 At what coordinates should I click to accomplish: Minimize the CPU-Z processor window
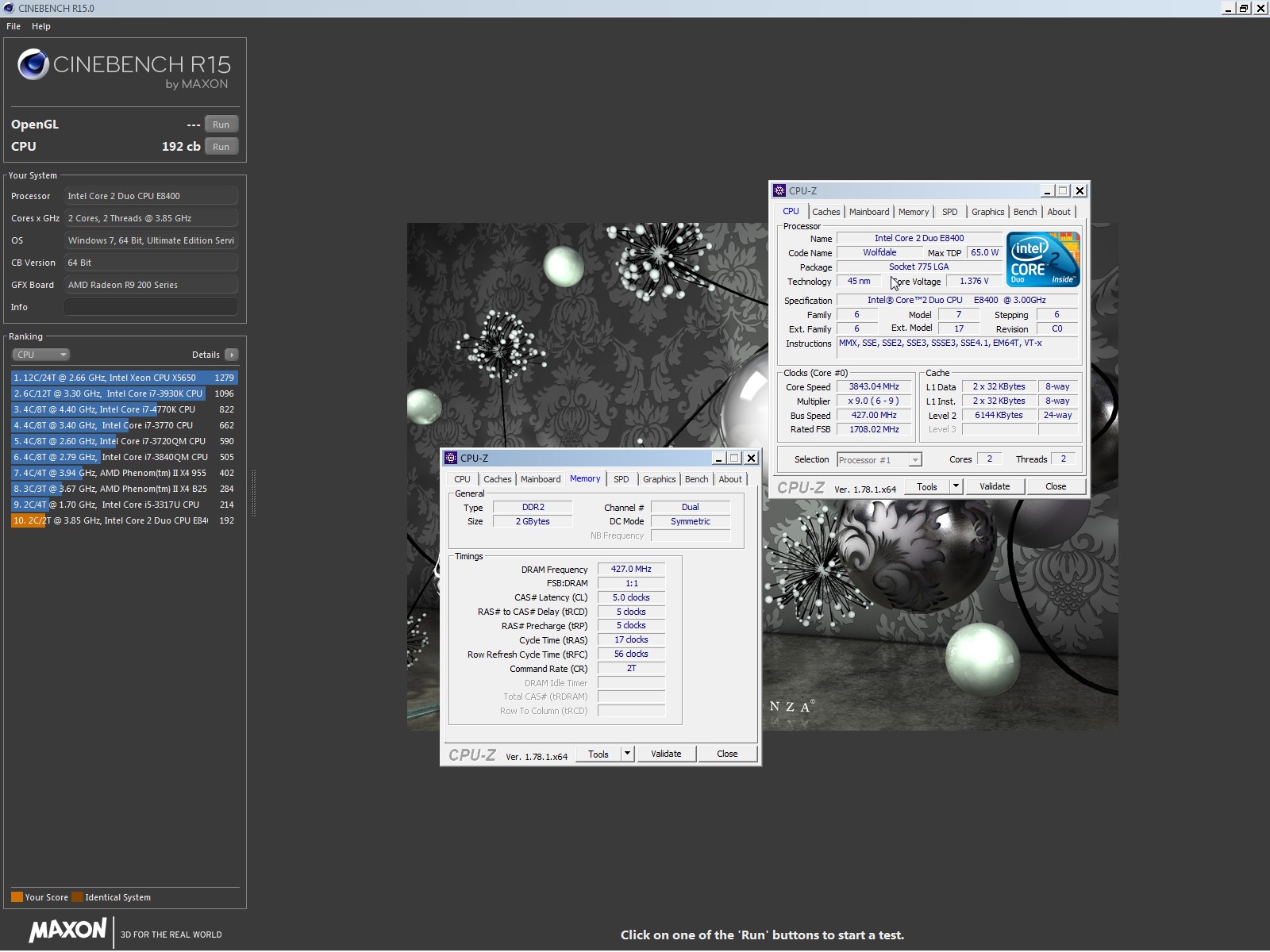tap(1047, 190)
